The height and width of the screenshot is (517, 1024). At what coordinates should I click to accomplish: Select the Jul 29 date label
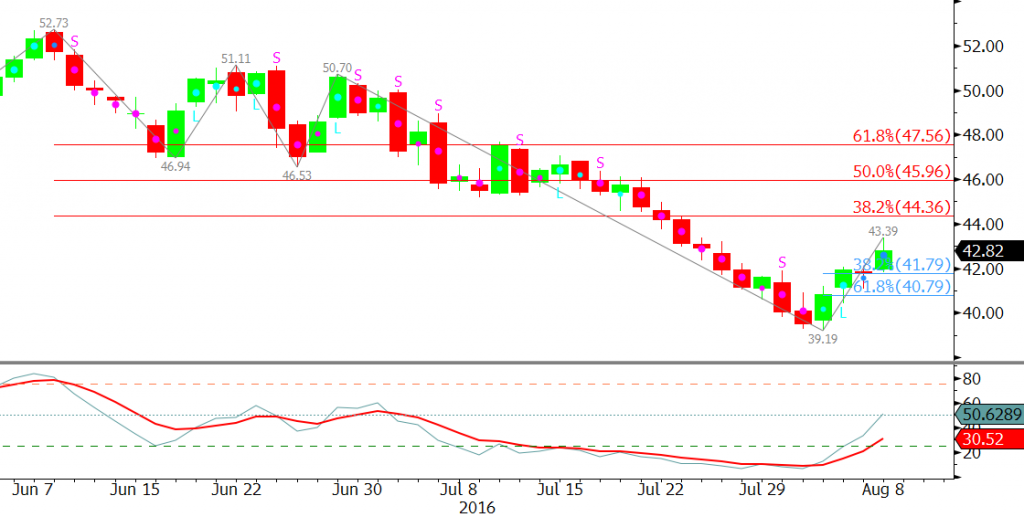(x=764, y=490)
